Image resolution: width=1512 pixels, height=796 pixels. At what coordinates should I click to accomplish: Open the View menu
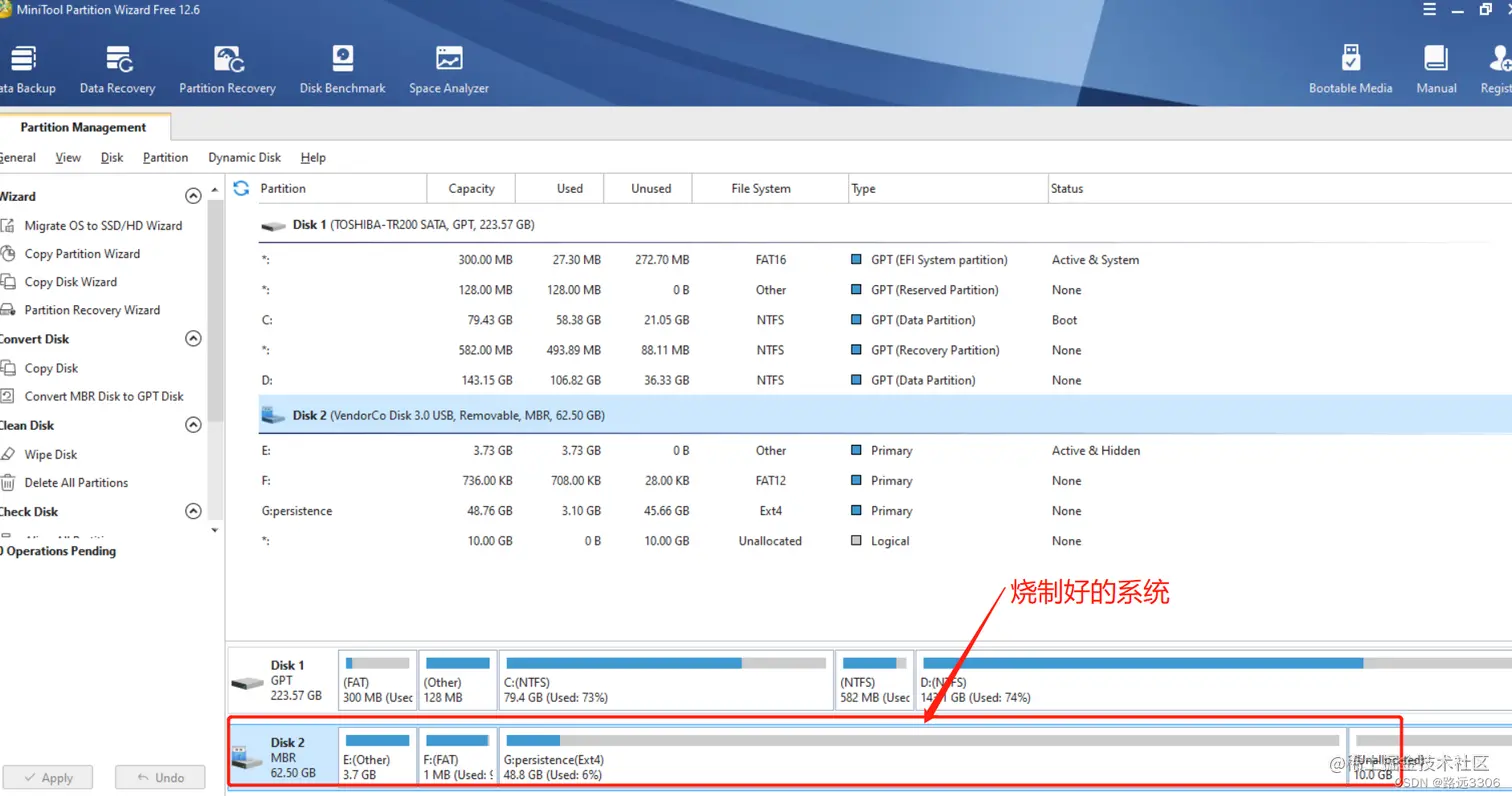tap(68, 158)
